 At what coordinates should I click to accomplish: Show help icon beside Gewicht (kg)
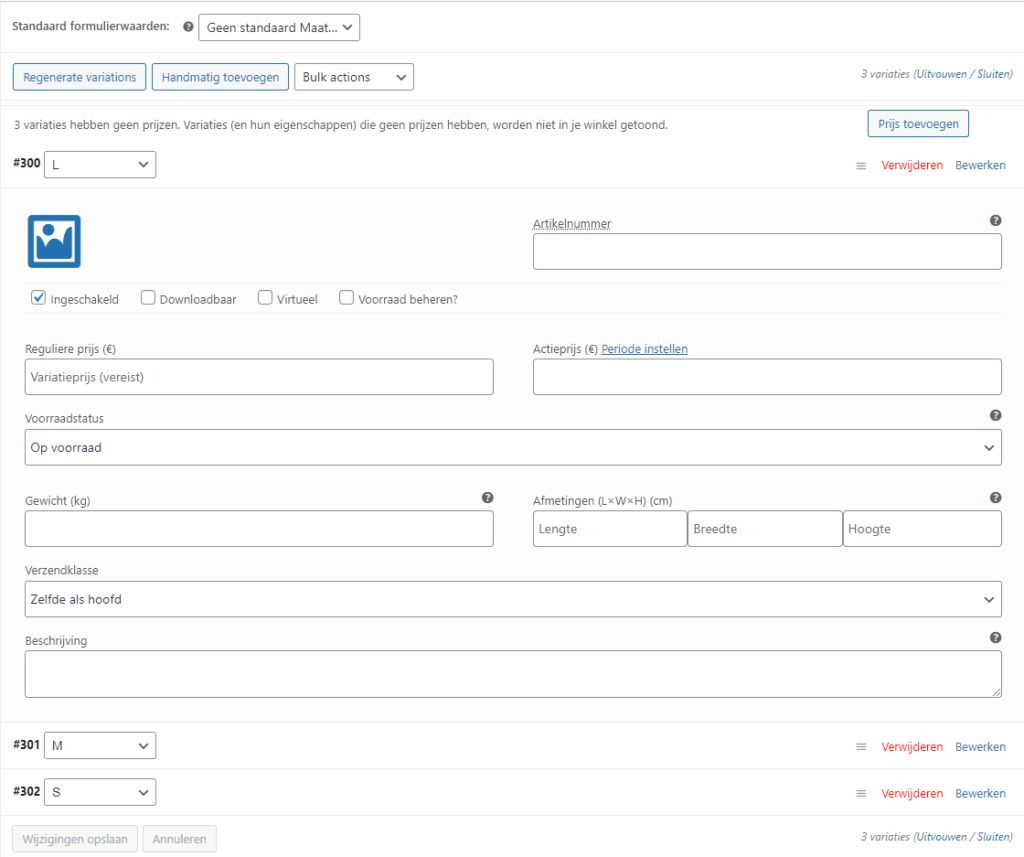[487, 498]
